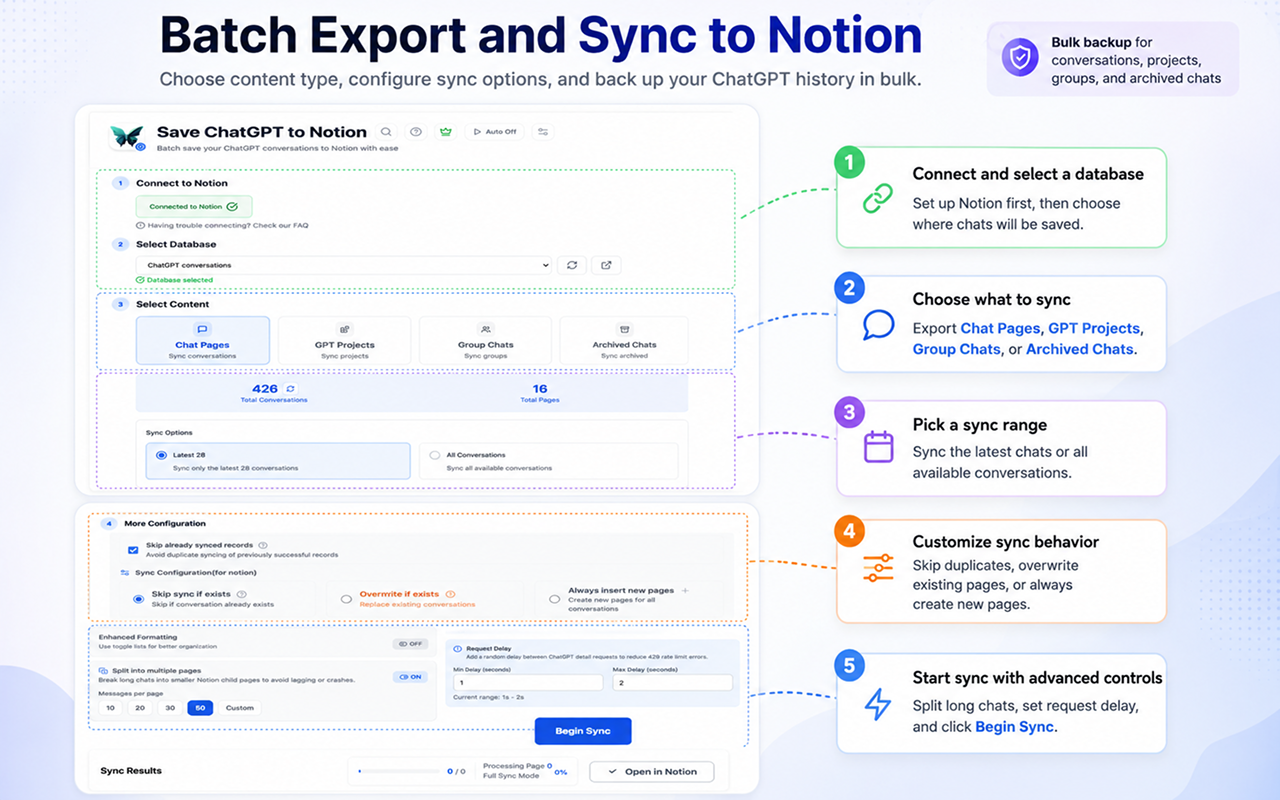Open the help question-mark icon beside search
Image resolution: width=1280 pixels, height=800 pixels.
416,132
